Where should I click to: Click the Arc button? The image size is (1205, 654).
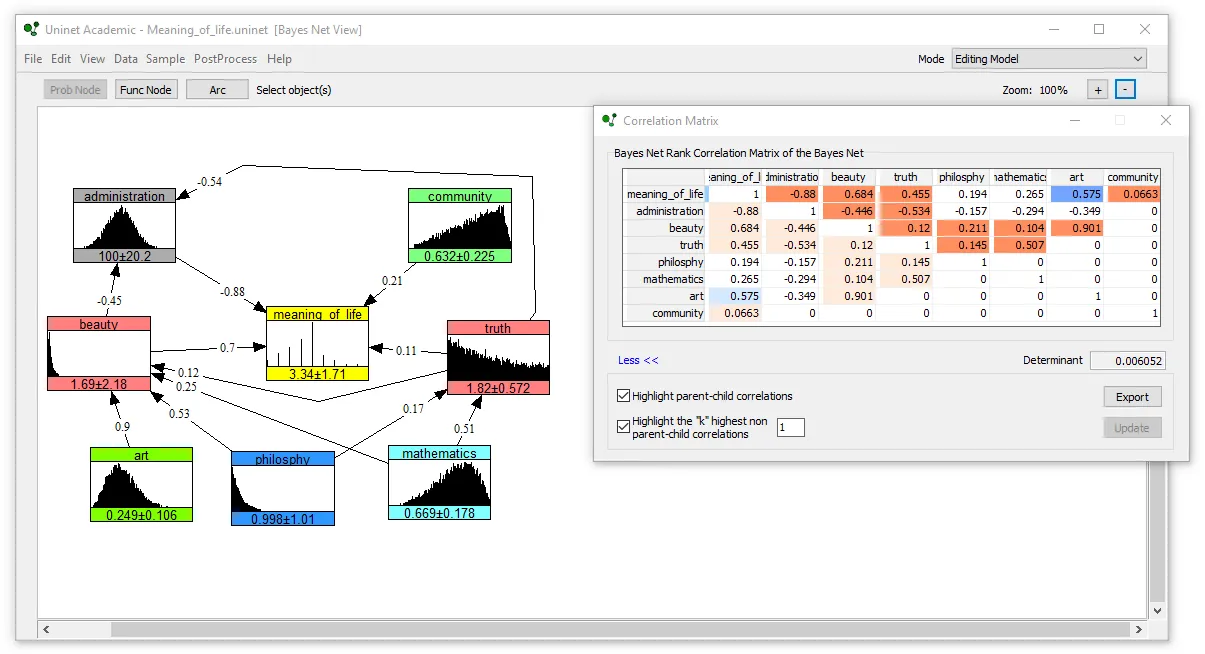217,90
